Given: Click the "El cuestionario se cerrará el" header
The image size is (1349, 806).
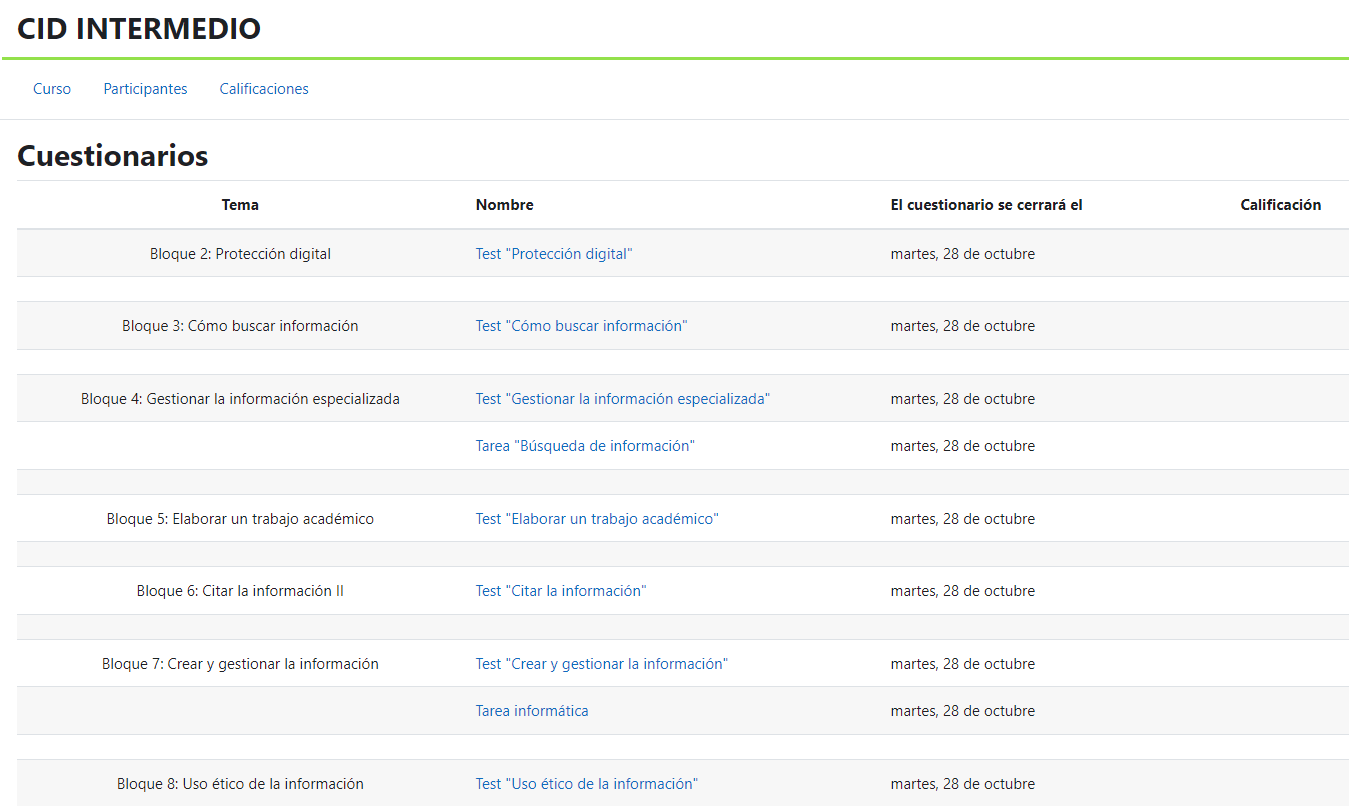Looking at the screenshot, I should (987, 205).
